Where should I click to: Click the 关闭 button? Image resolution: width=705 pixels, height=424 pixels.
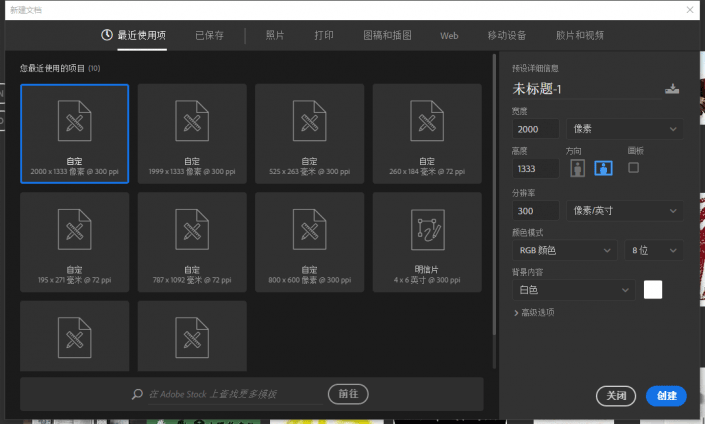[616, 396]
